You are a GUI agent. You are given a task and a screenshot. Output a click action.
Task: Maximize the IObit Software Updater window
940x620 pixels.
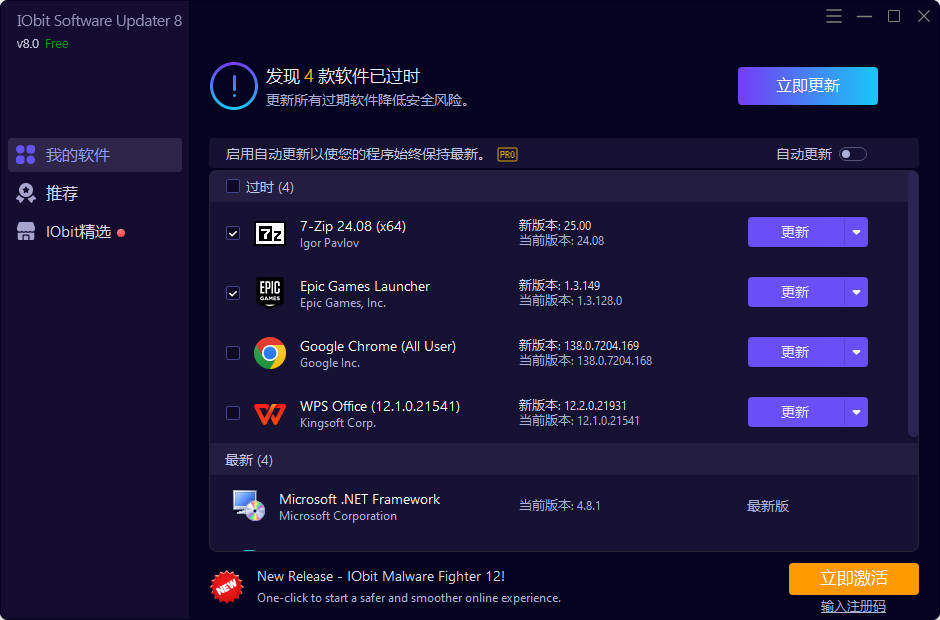click(894, 16)
